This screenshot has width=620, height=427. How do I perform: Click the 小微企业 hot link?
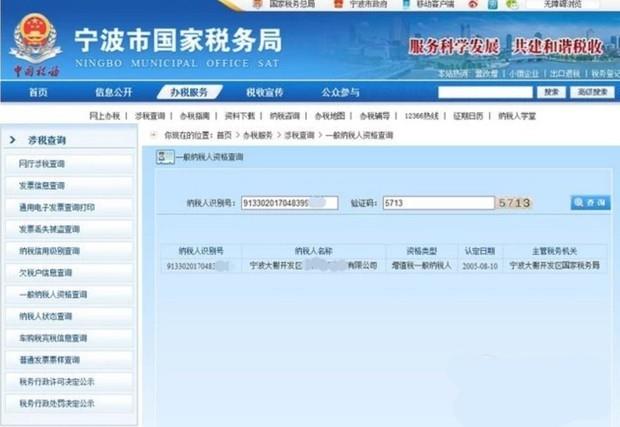point(524,74)
